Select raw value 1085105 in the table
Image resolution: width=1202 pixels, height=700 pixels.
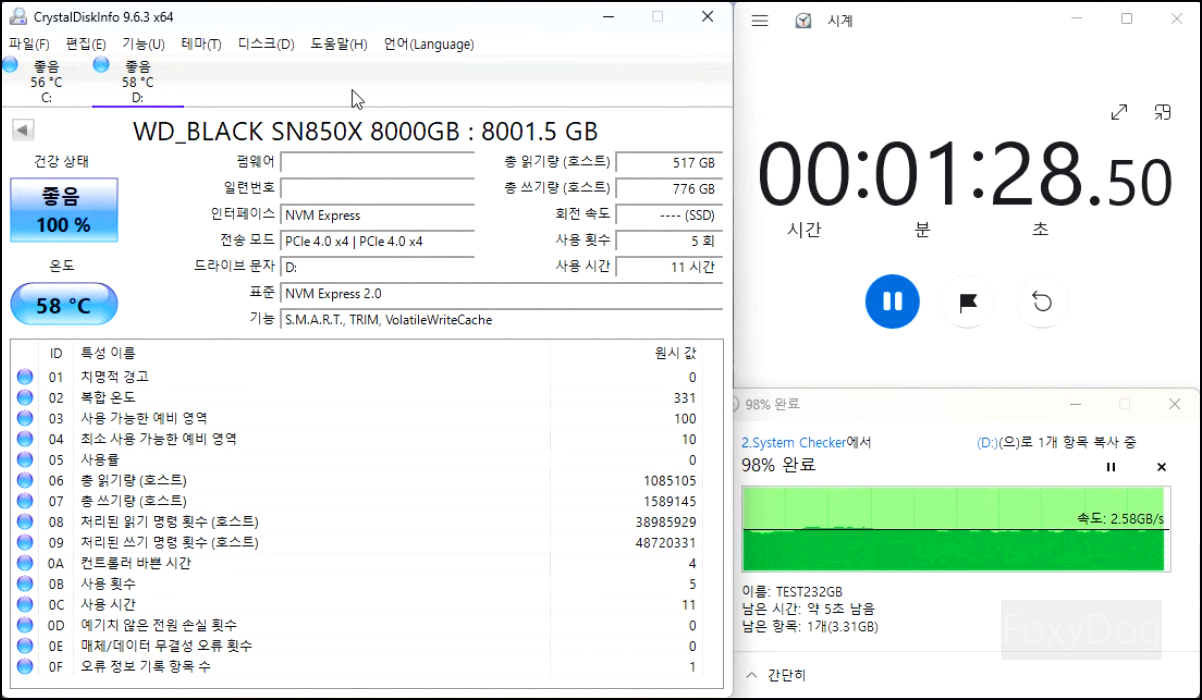(670, 480)
